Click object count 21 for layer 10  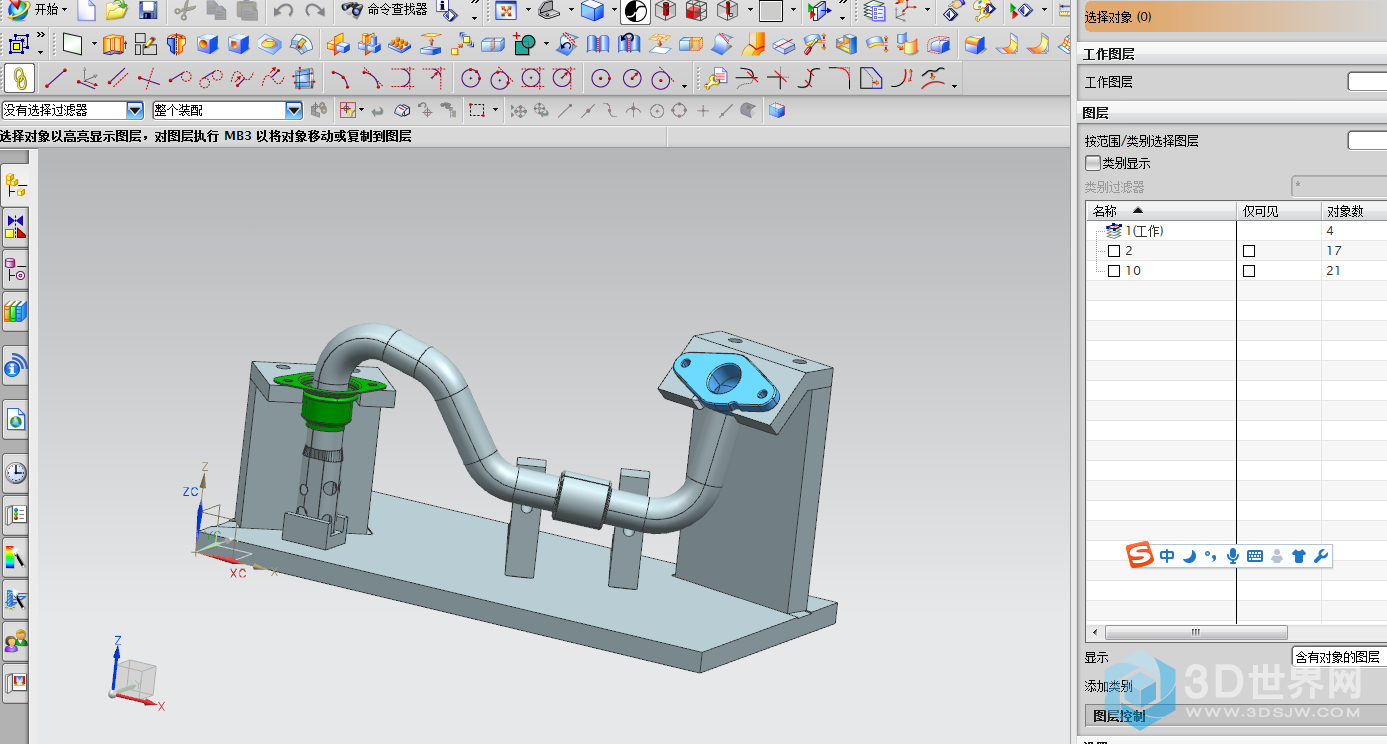(1334, 271)
